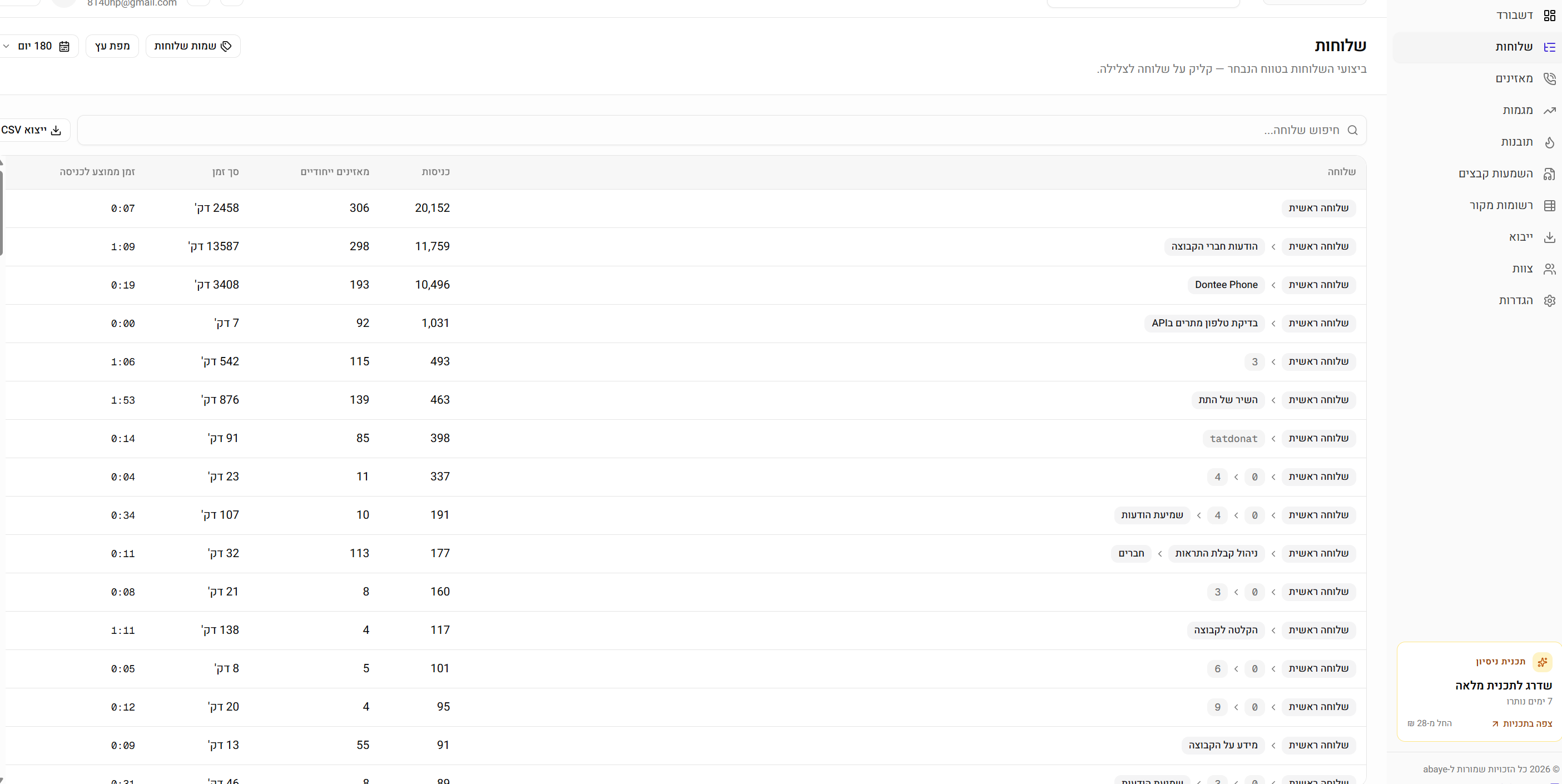Toggle the tree map view button
This screenshot has width=1562, height=784.
pos(112,46)
